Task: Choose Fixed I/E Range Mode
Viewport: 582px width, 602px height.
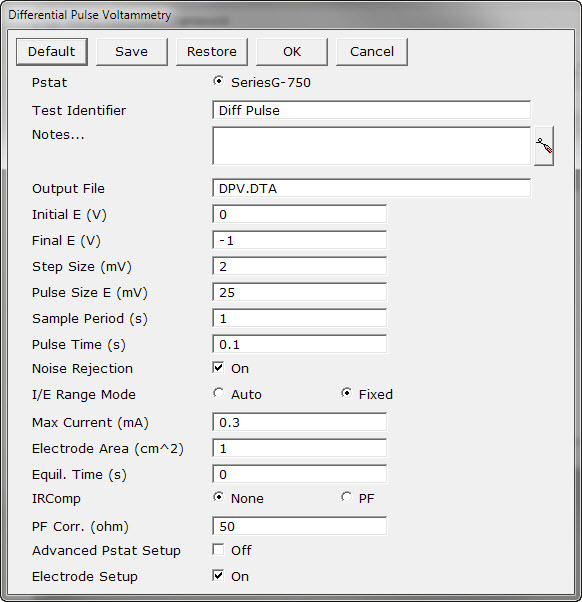Action: [x=346, y=393]
